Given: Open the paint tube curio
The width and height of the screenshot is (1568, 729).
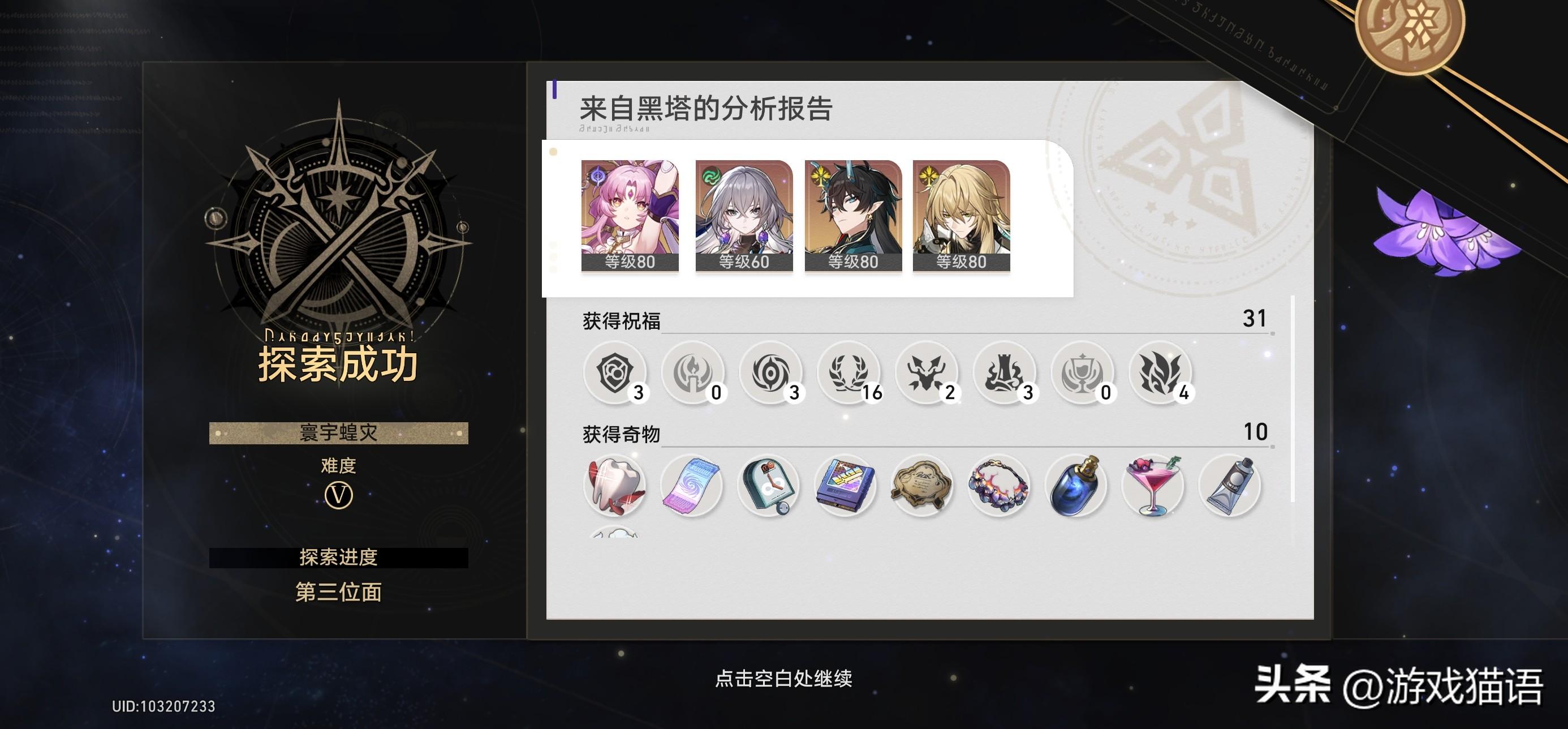Looking at the screenshot, I should pyautogui.click(x=1230, y=486).
